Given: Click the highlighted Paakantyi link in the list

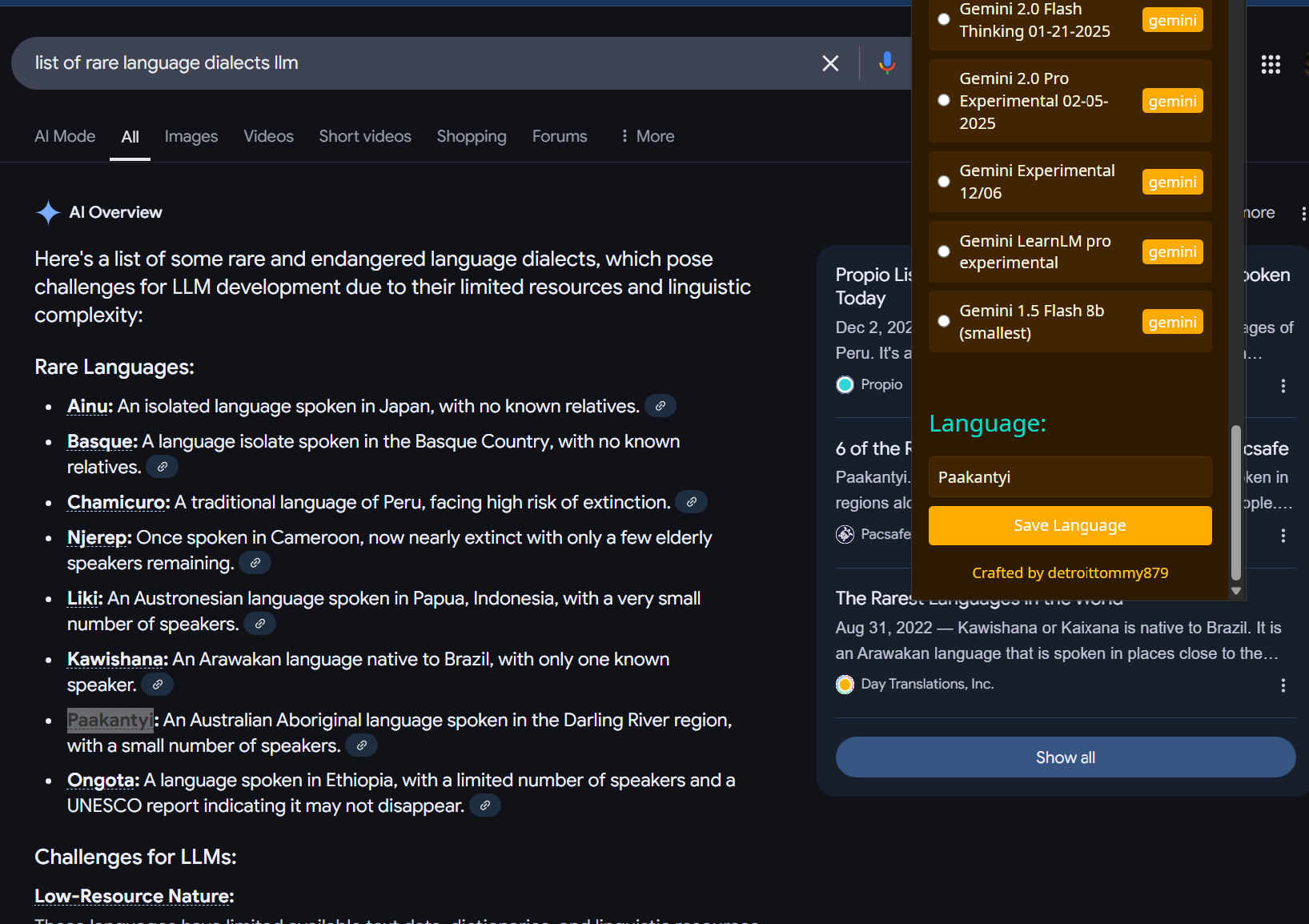Looking at the screenshot, I should 110,720.
